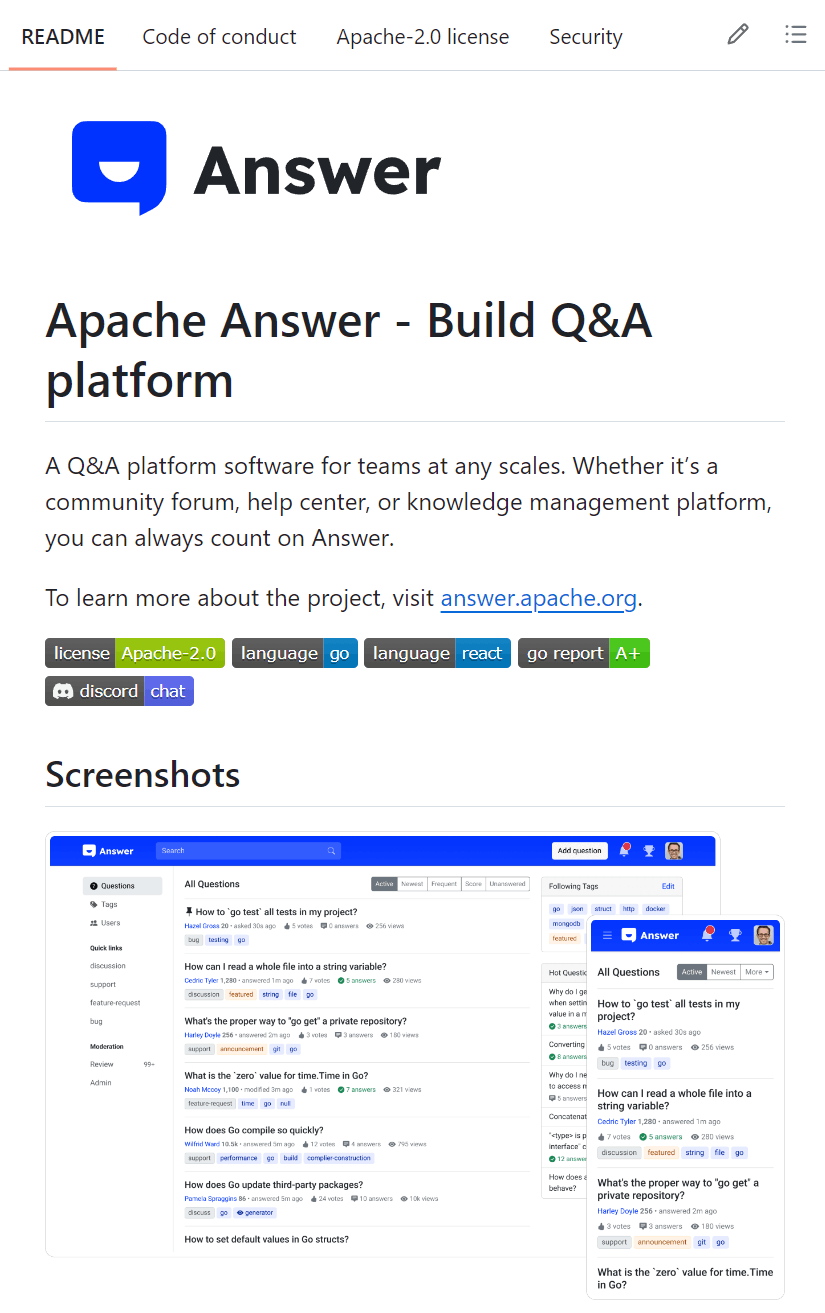Click the language react badge

click(437, 653)
